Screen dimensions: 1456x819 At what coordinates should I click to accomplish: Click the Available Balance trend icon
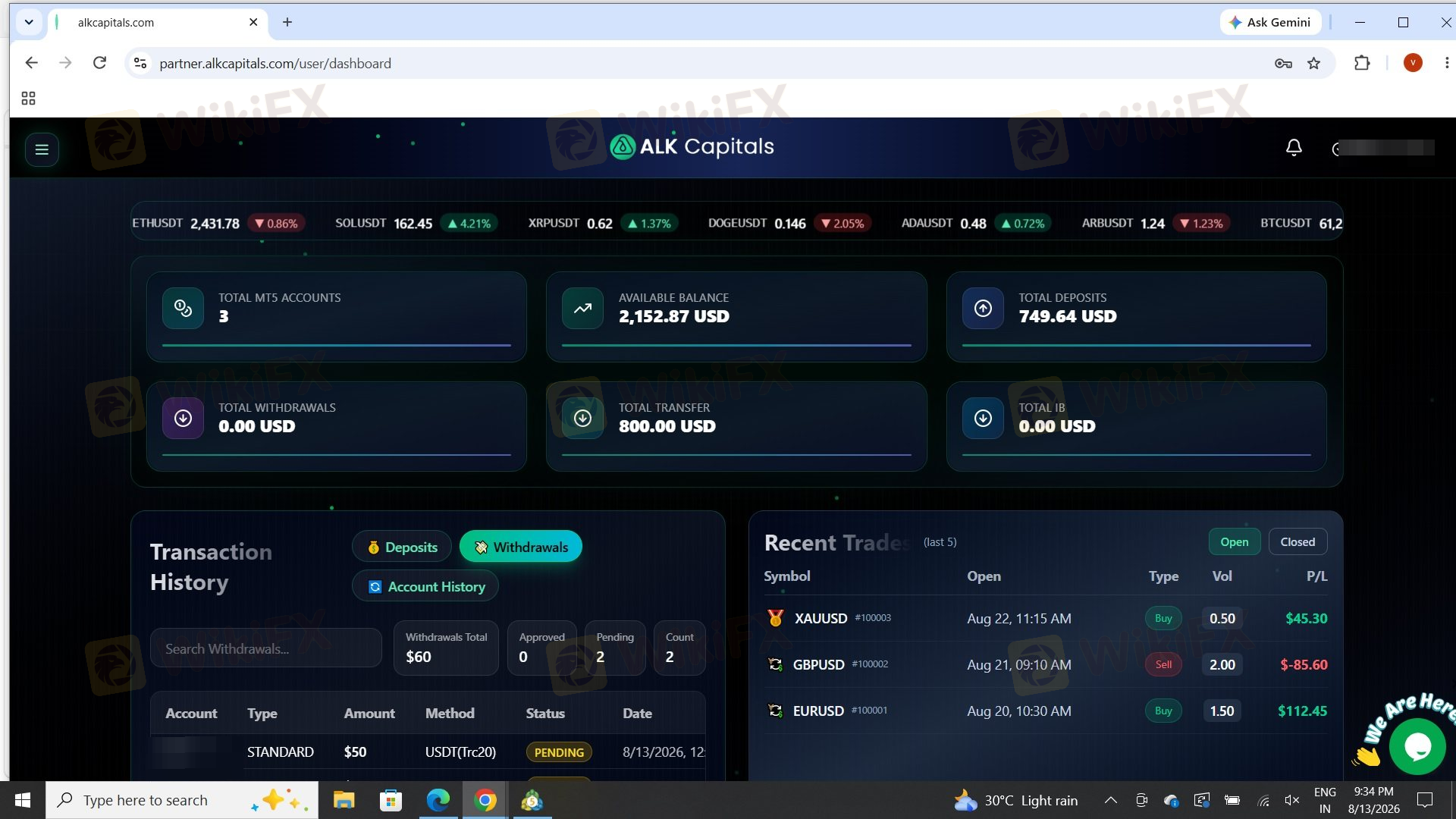(582, 308)
